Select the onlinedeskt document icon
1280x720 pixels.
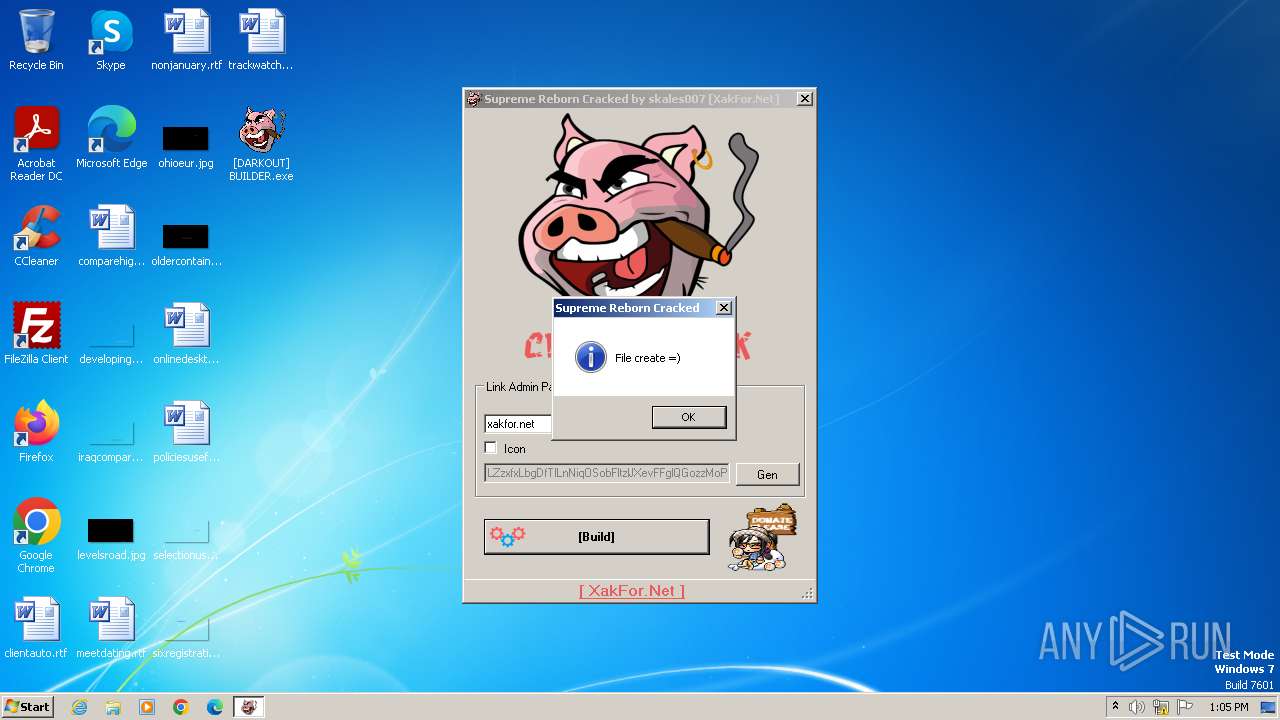tap(186, 334)
